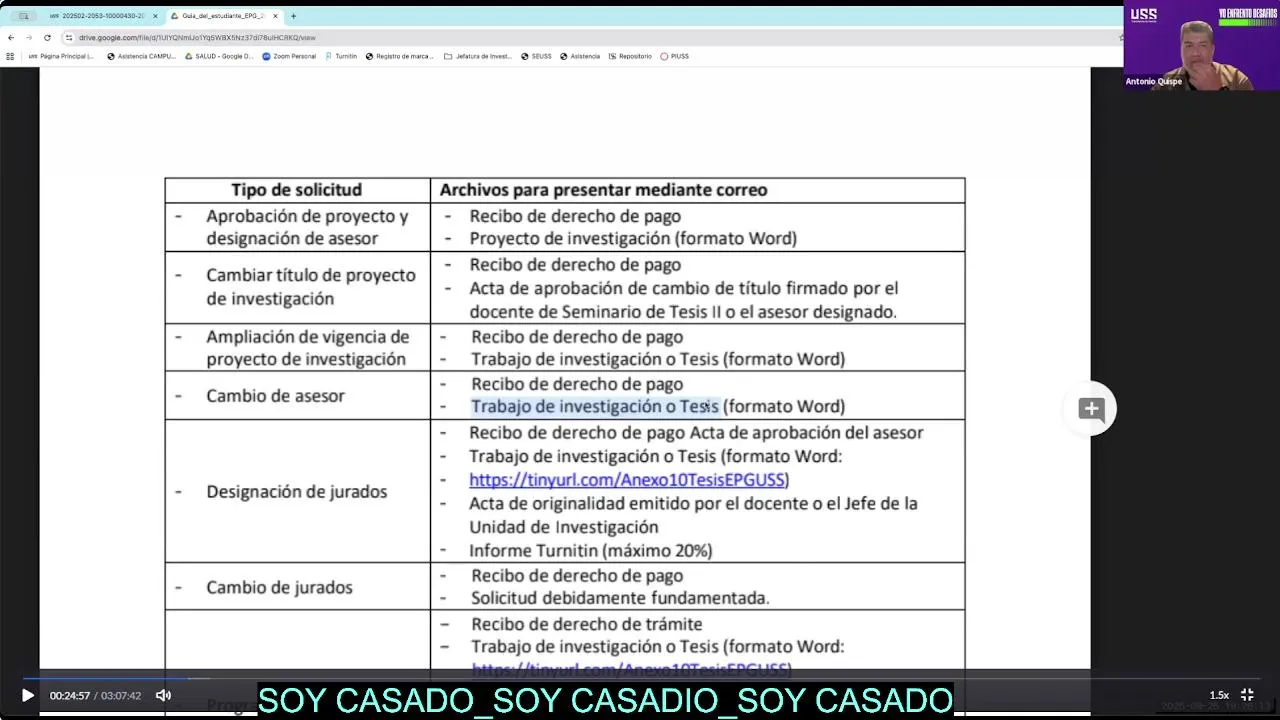
Task: Open the apps grid in bookmarks bar
Action: click(x=10, y=56)
